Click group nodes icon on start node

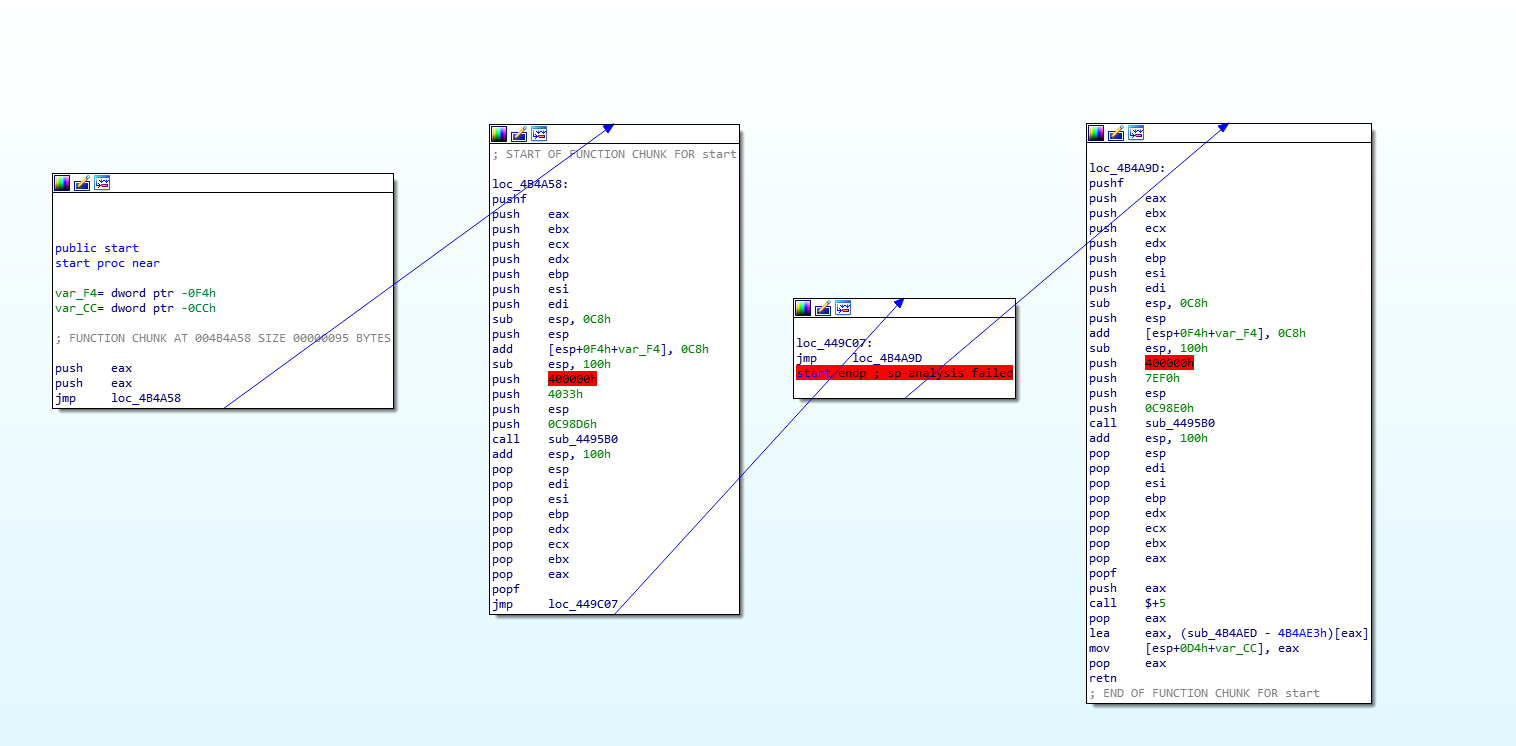pos(102,183)
